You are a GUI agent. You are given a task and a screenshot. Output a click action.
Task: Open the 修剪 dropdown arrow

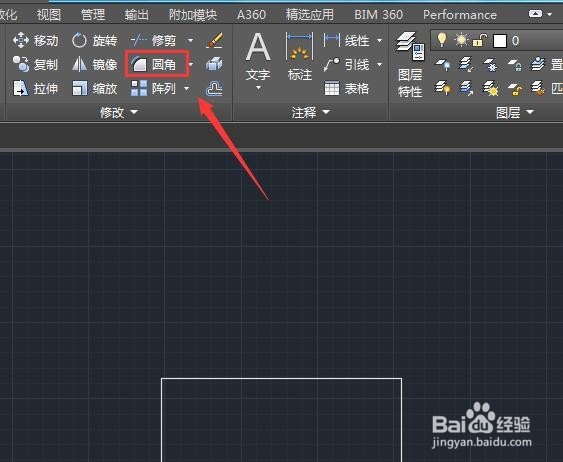[x=191, y=41]
